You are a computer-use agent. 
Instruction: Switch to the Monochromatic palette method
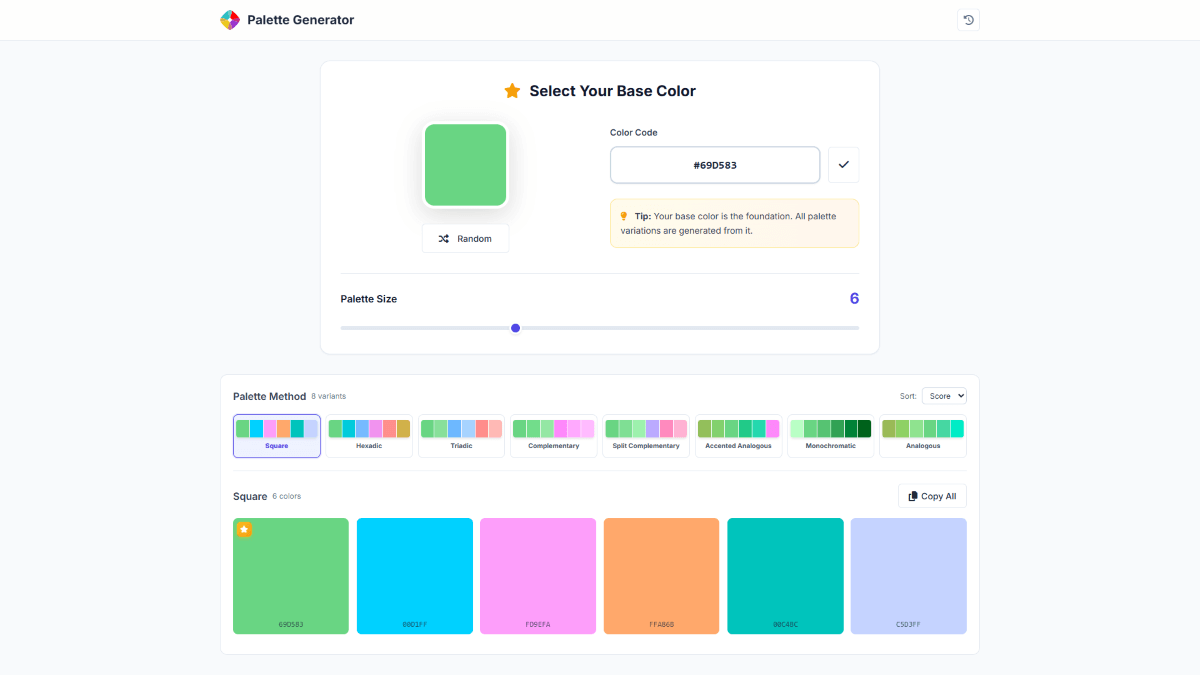(830, 436)
